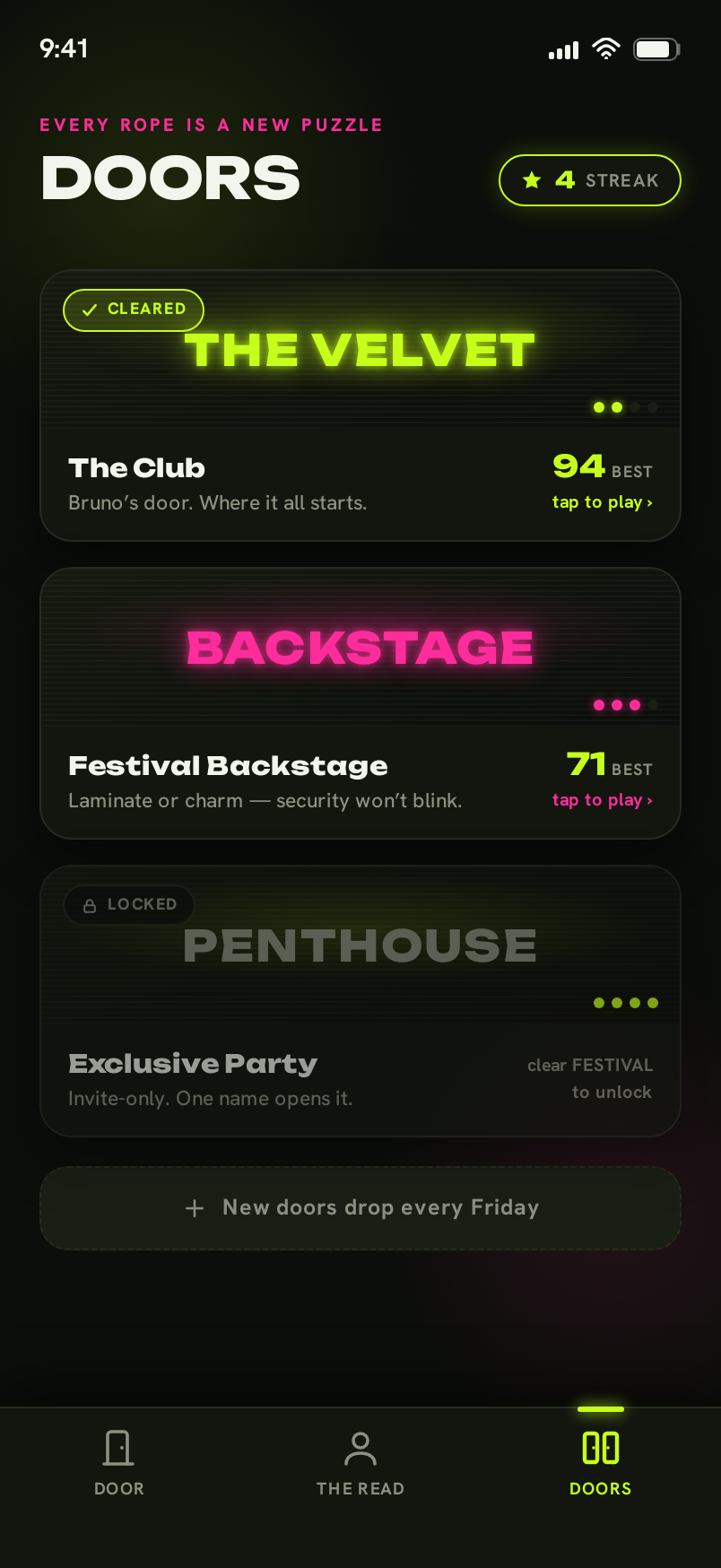Image resolution: width=721 pixels, height=1568 pixels.
Task: Tap the checkmark in the Cleared badge
Action: pyautogui.click(x=90, y=309)
